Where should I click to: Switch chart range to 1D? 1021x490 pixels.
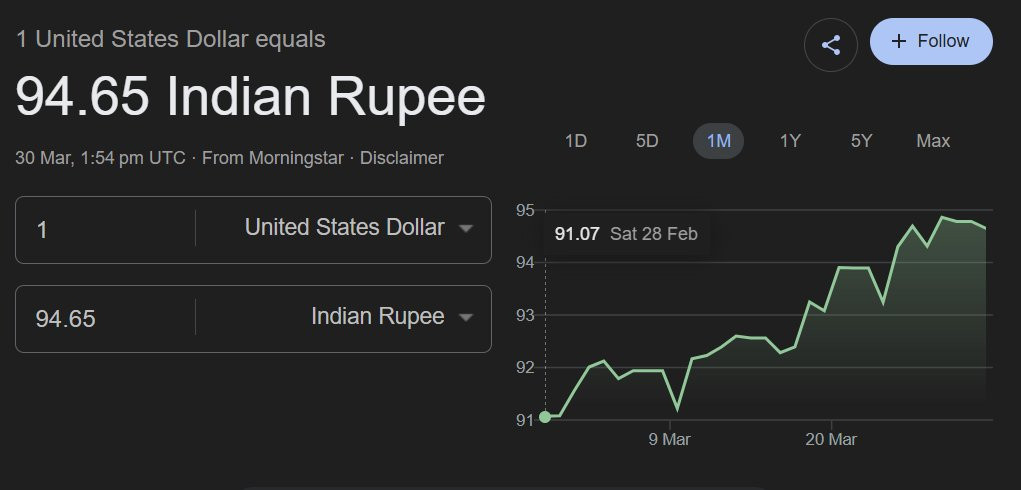(575, 141)
